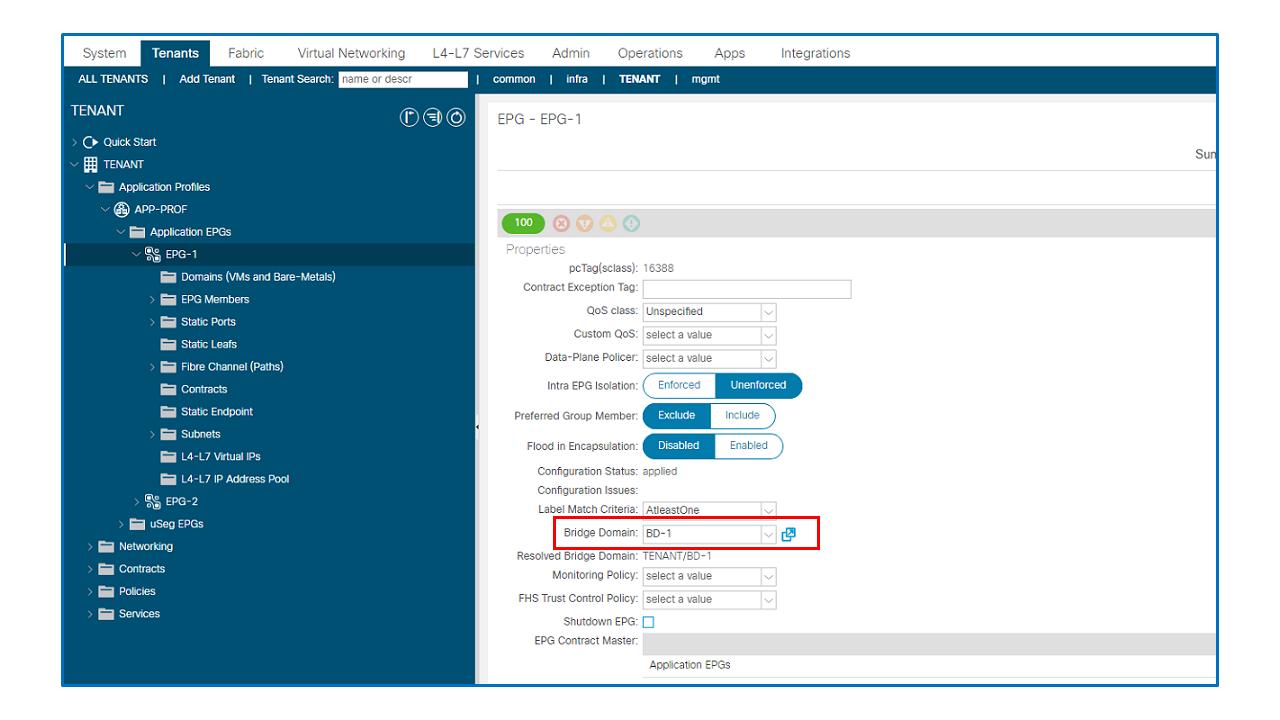Click the Contracts folder icon under EPG-1

coord(168,389)
